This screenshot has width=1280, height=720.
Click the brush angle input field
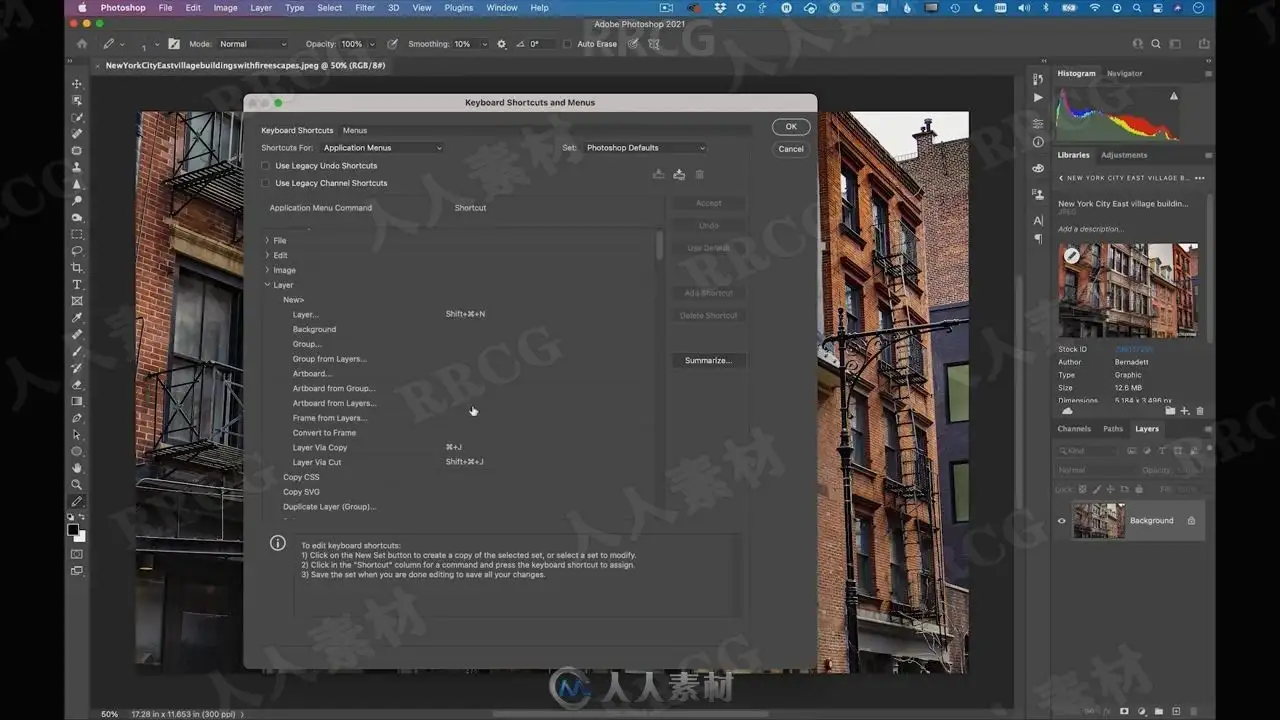(541, 44)
